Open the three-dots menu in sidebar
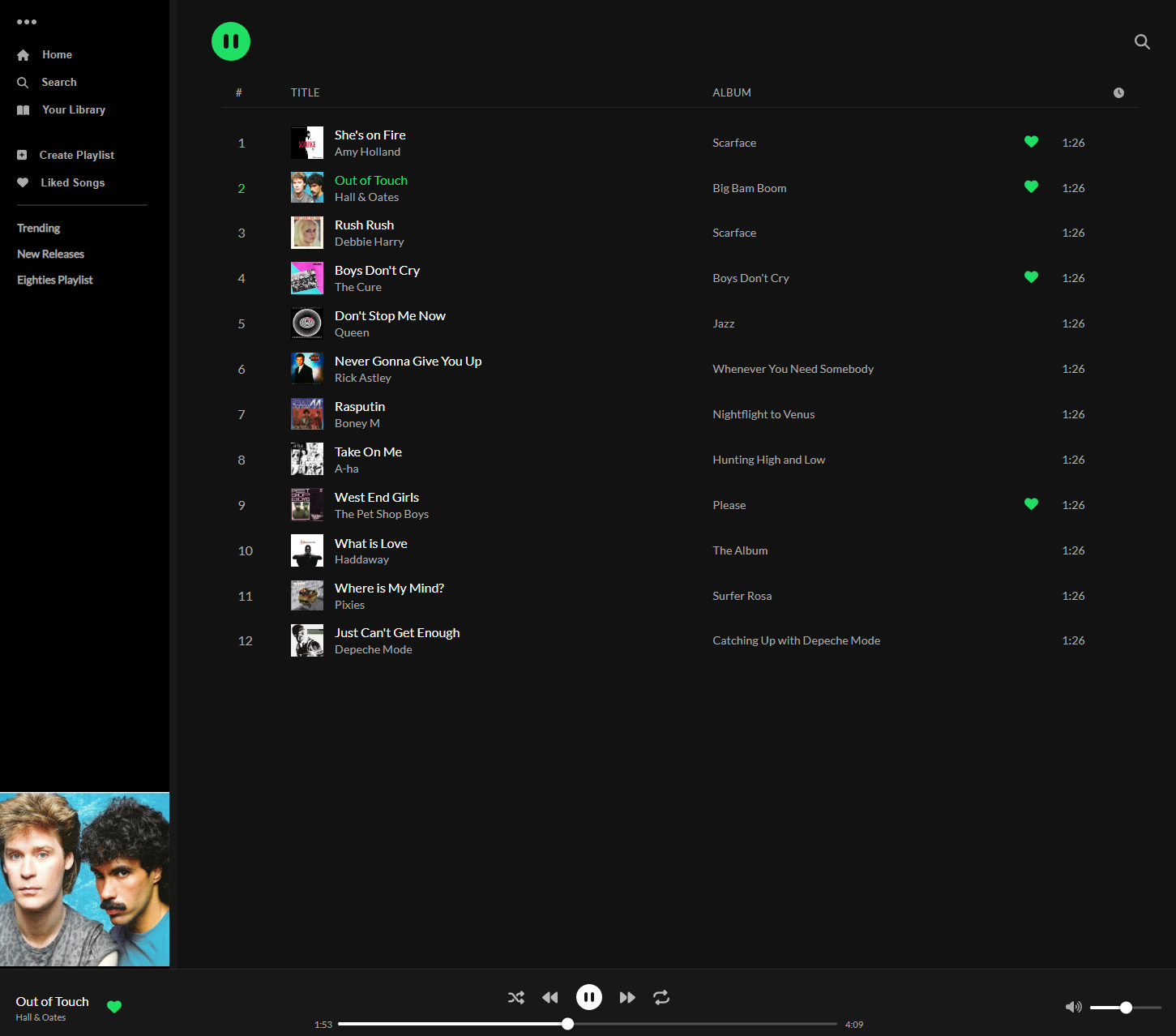This screenshot has width=1176, height=1036. (27, 22)
